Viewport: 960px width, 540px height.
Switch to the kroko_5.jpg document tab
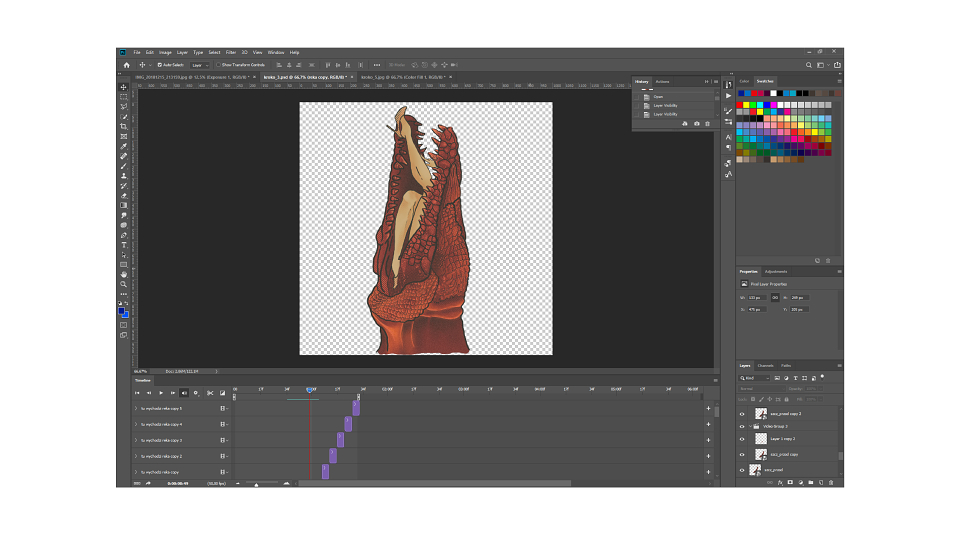tap(403, 77)
